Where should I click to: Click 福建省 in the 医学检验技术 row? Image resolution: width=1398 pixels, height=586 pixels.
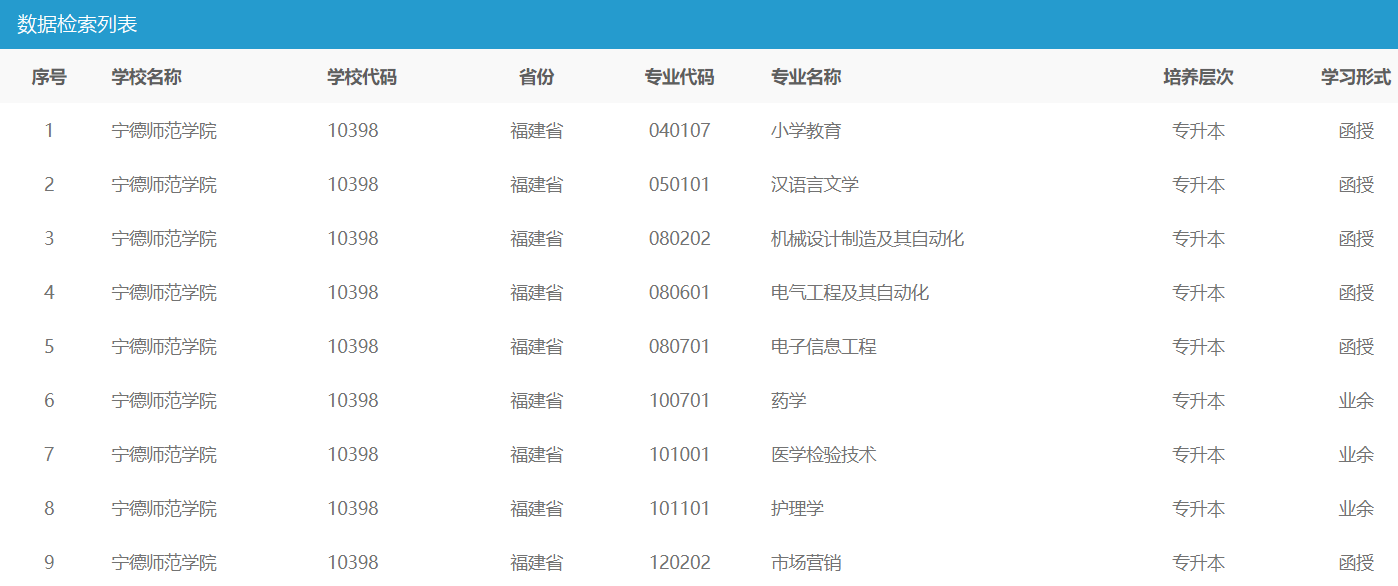(x=536, y=455)
